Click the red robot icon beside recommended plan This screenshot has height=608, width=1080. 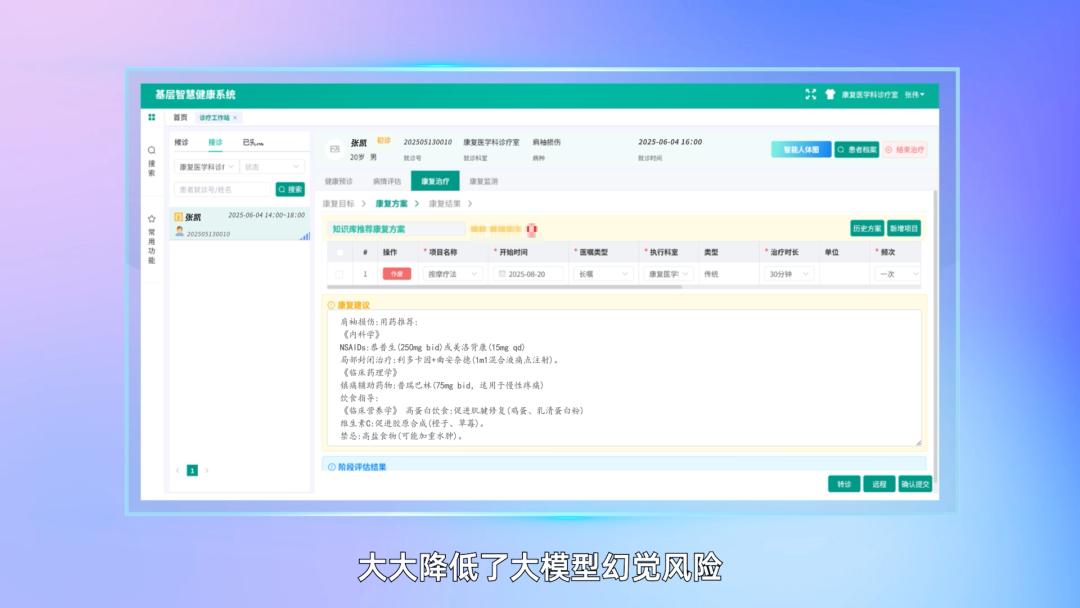tap(531, 229)
